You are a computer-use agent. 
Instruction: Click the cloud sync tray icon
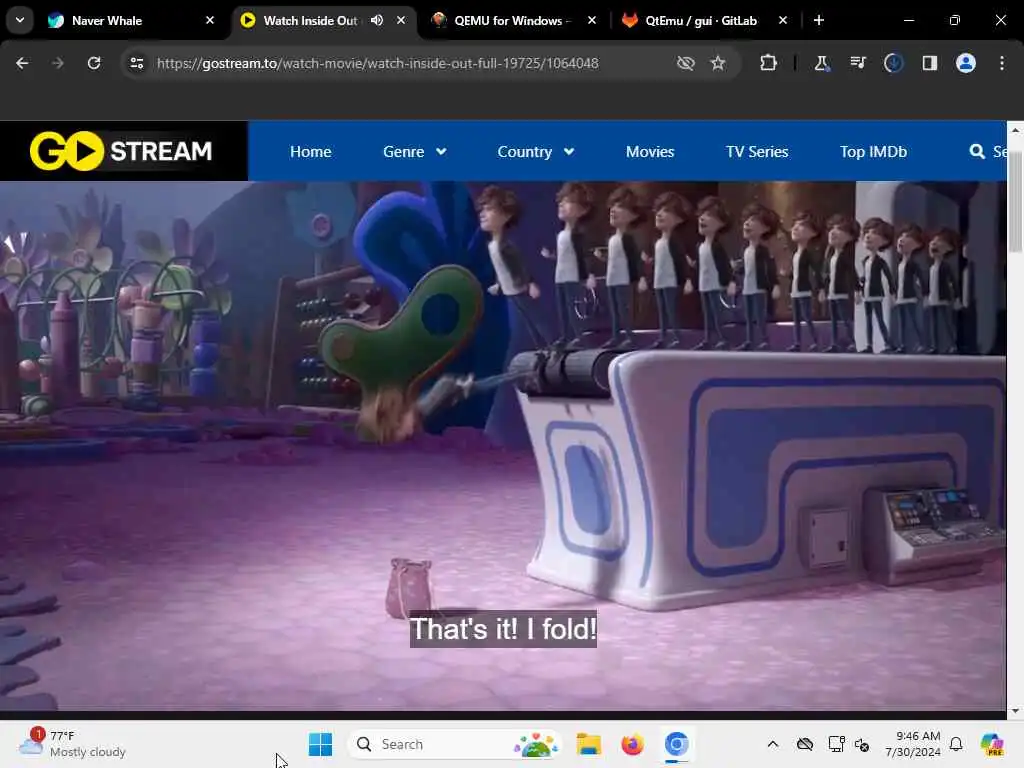805,744
